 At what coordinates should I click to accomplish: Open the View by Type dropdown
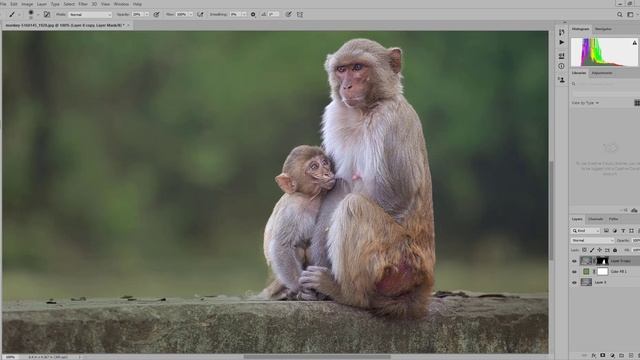coord(585,103)
